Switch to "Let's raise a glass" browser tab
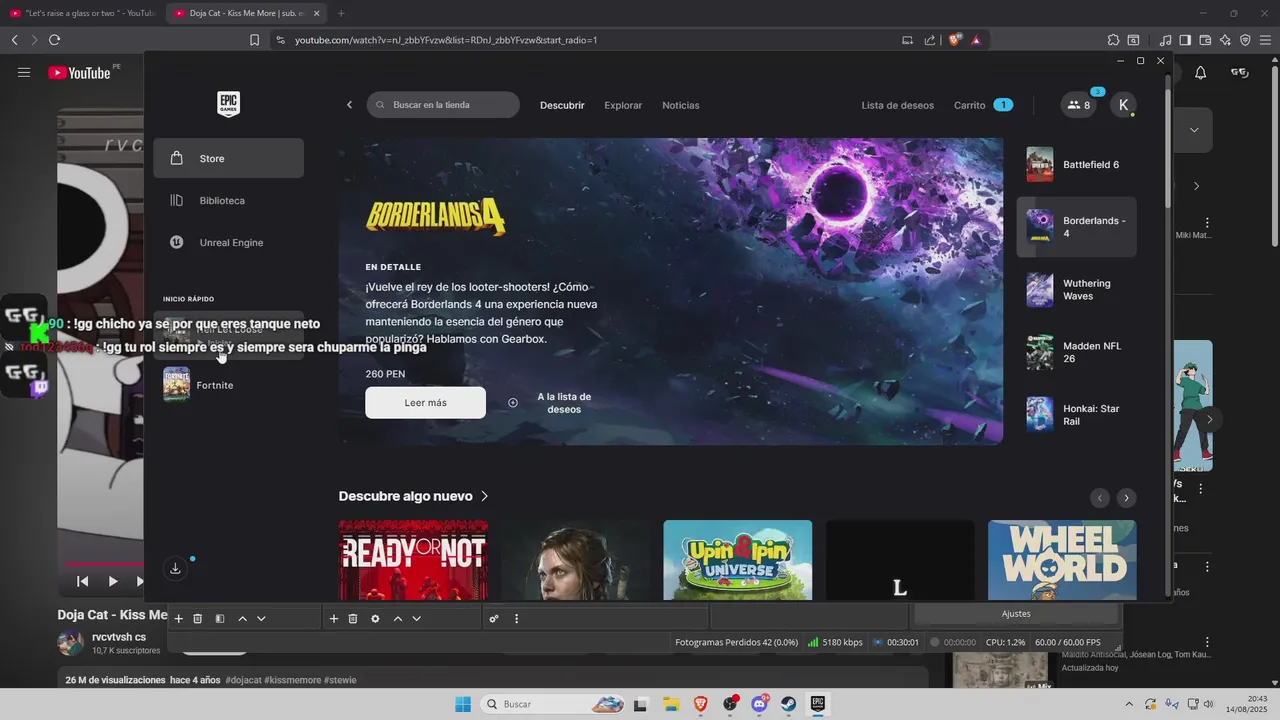This screenshot has height=720, width=1280. click(x=80, y=13)
